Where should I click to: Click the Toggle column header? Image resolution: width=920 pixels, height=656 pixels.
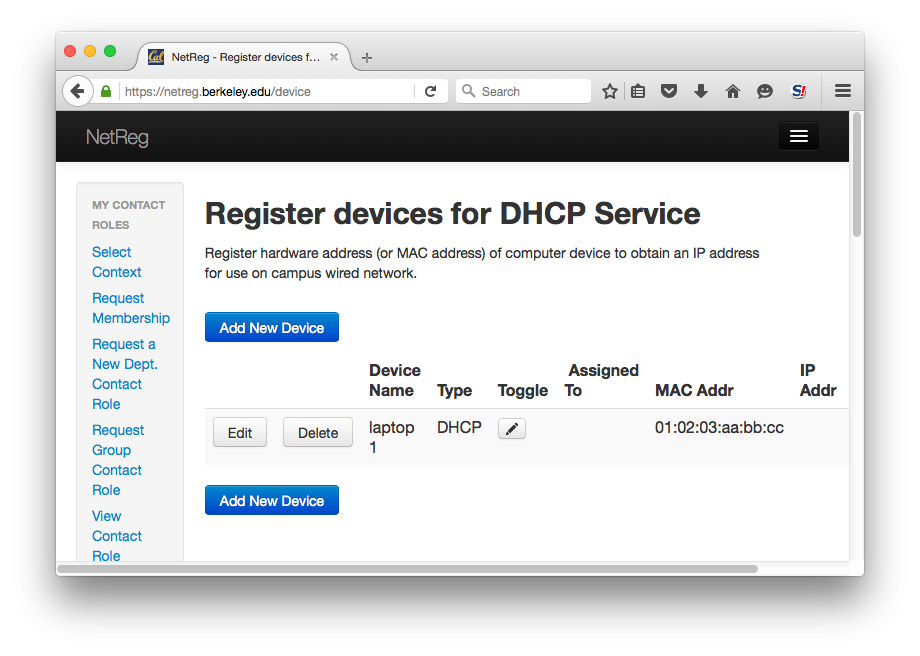tap(522, 390)
